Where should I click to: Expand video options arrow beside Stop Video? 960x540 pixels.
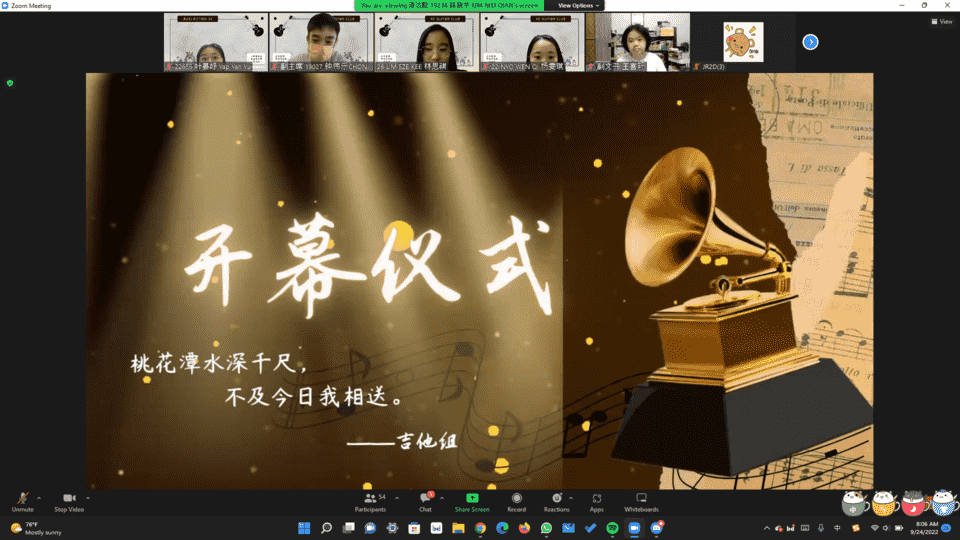88,498
